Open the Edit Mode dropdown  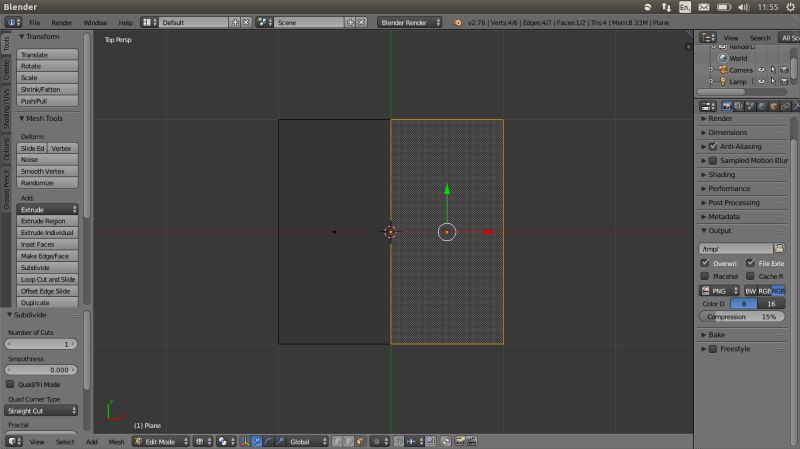(x=161, y=441)
